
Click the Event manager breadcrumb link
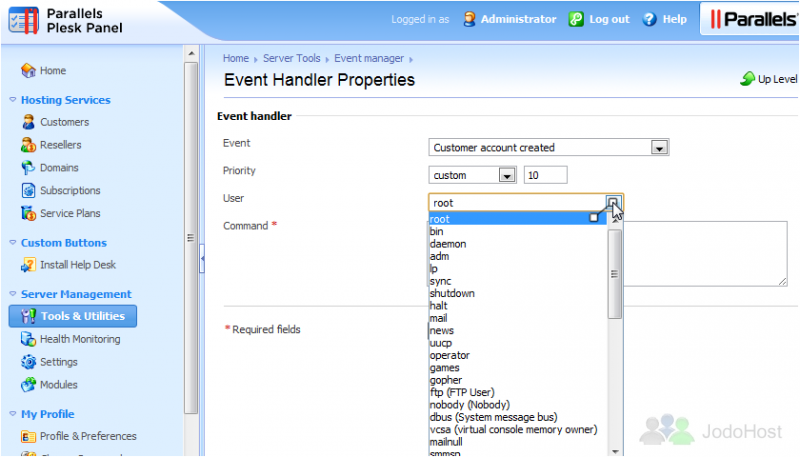[x=369, y=58]
